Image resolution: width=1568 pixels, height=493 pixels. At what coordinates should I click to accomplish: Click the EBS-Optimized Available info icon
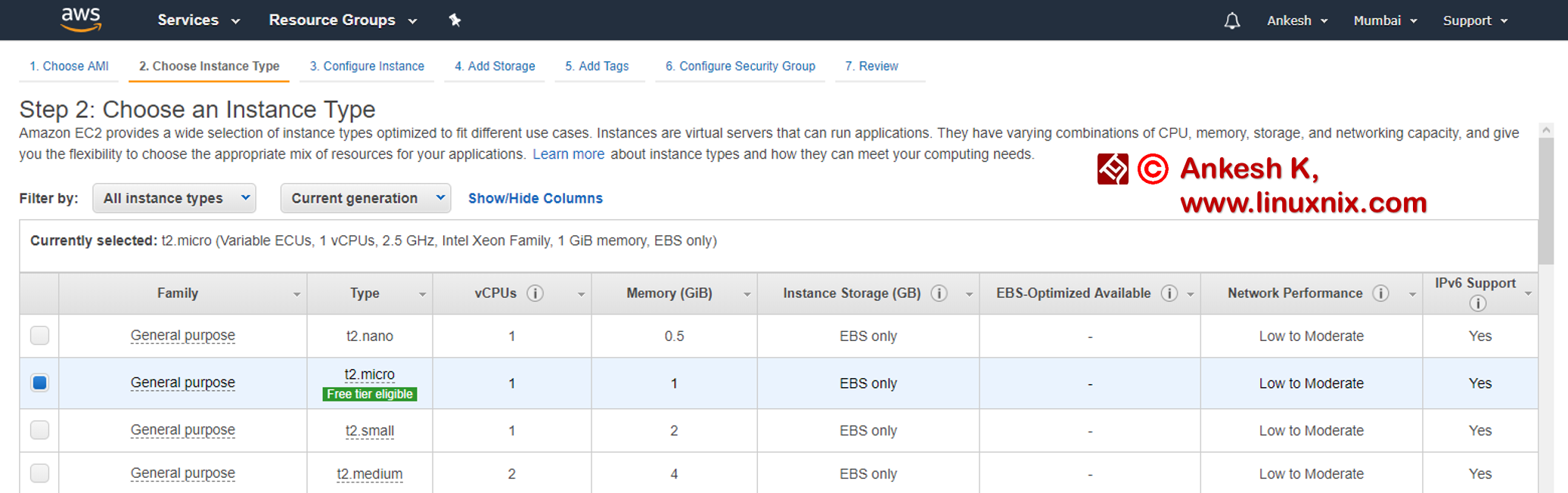[x=1169, y=293]
